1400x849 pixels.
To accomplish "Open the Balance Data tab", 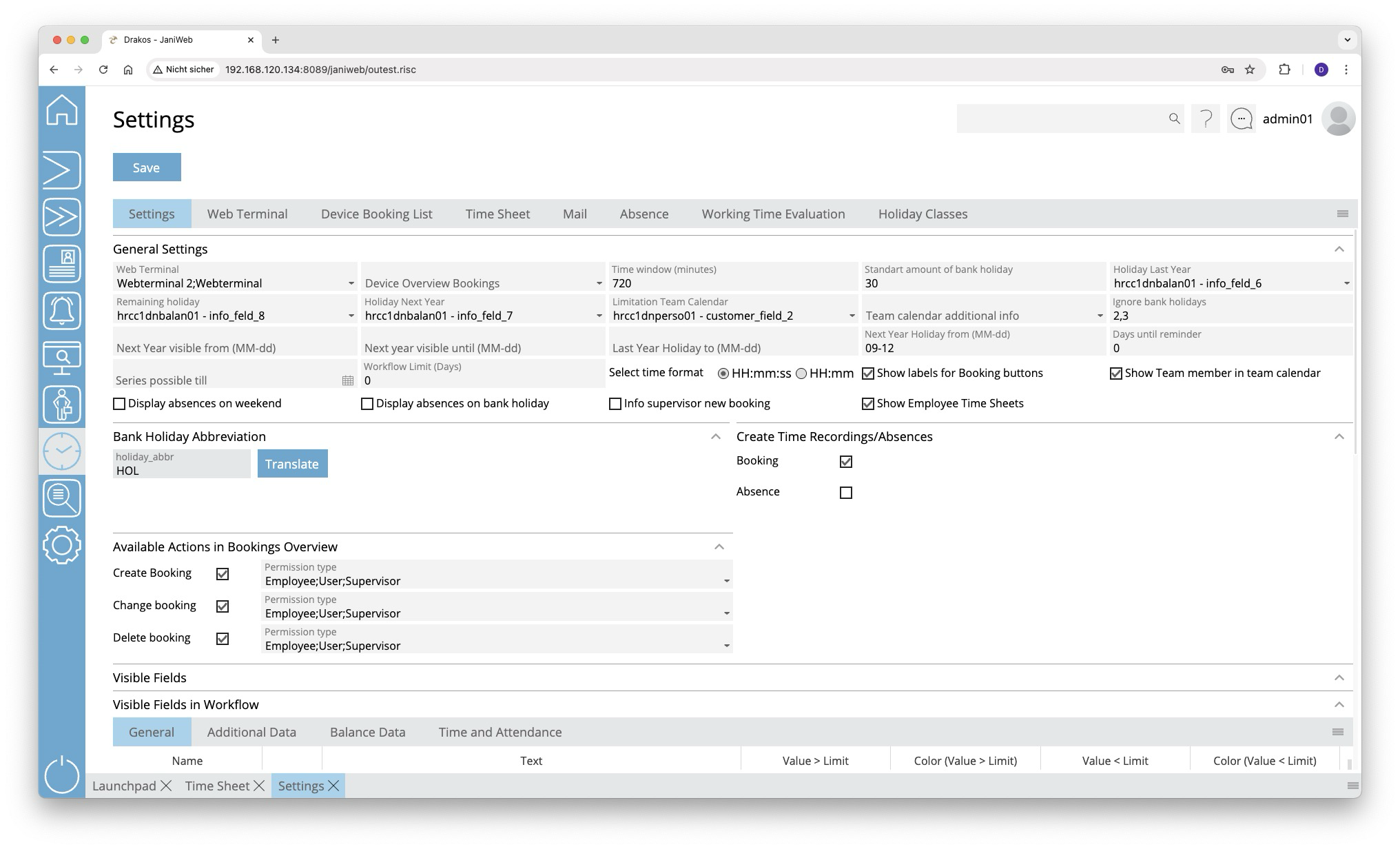I will [367, 733].
